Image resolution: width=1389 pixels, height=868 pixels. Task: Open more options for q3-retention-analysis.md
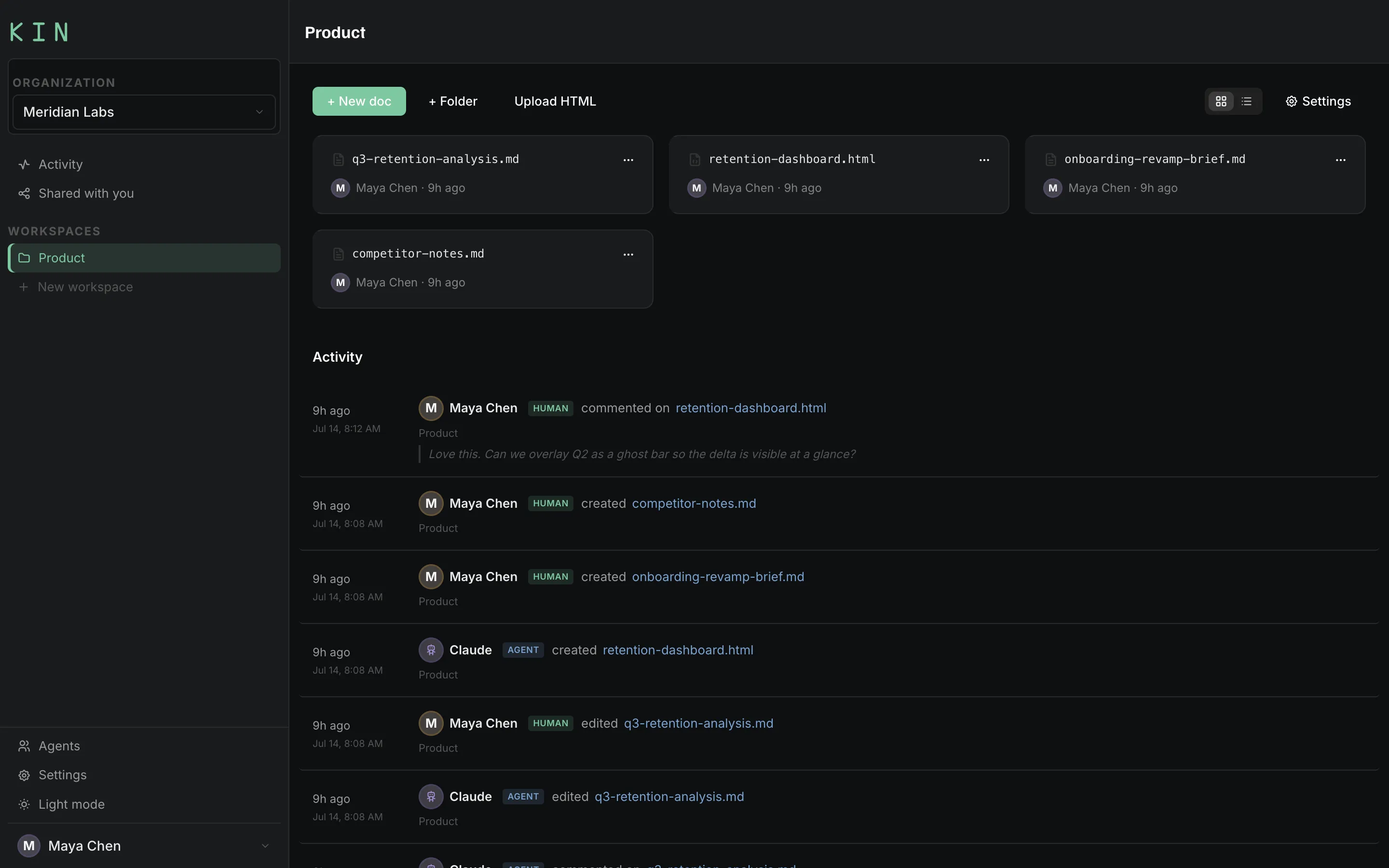tap(628, 160)
